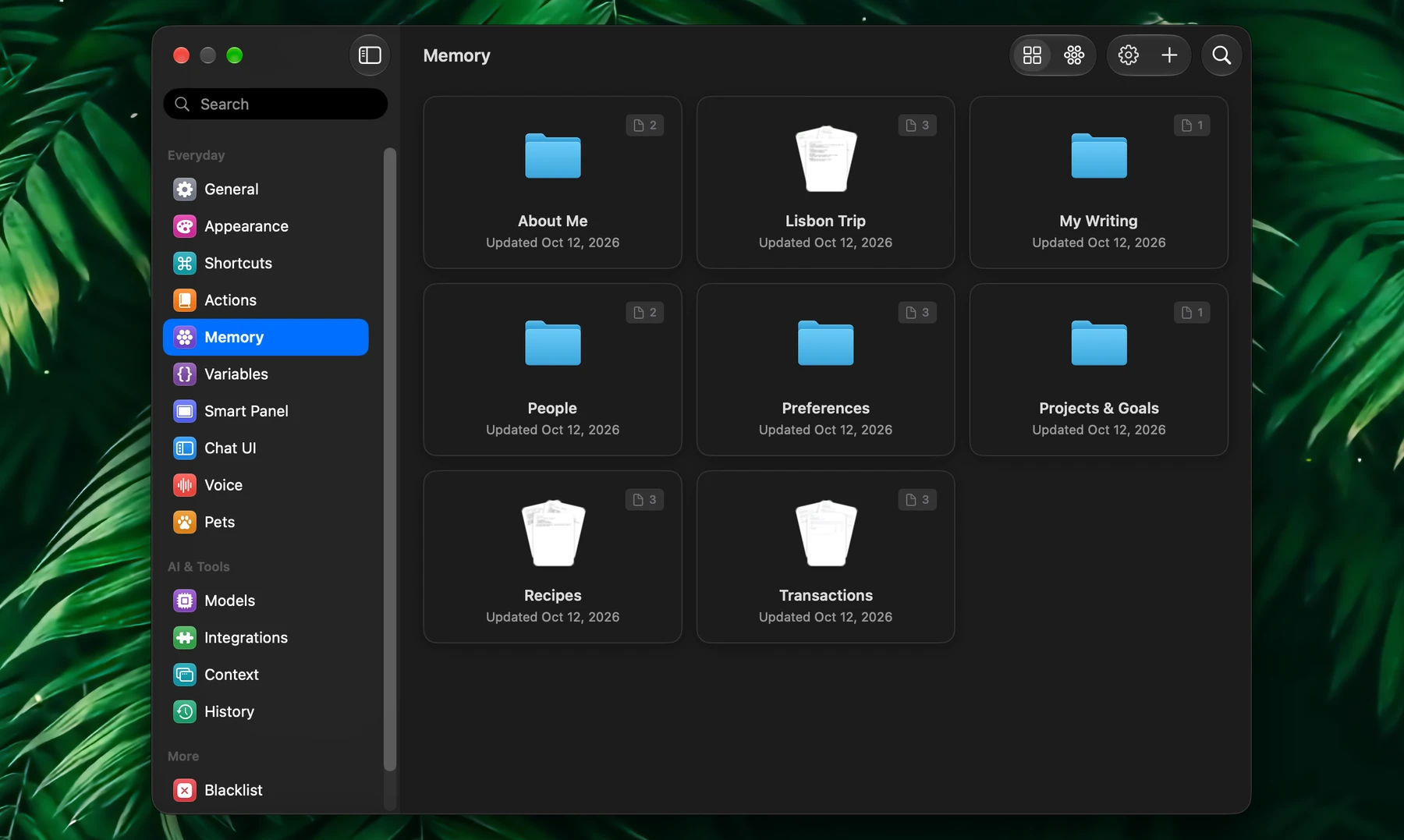Select the Memory sidebar item

click(x=265, y=337)
